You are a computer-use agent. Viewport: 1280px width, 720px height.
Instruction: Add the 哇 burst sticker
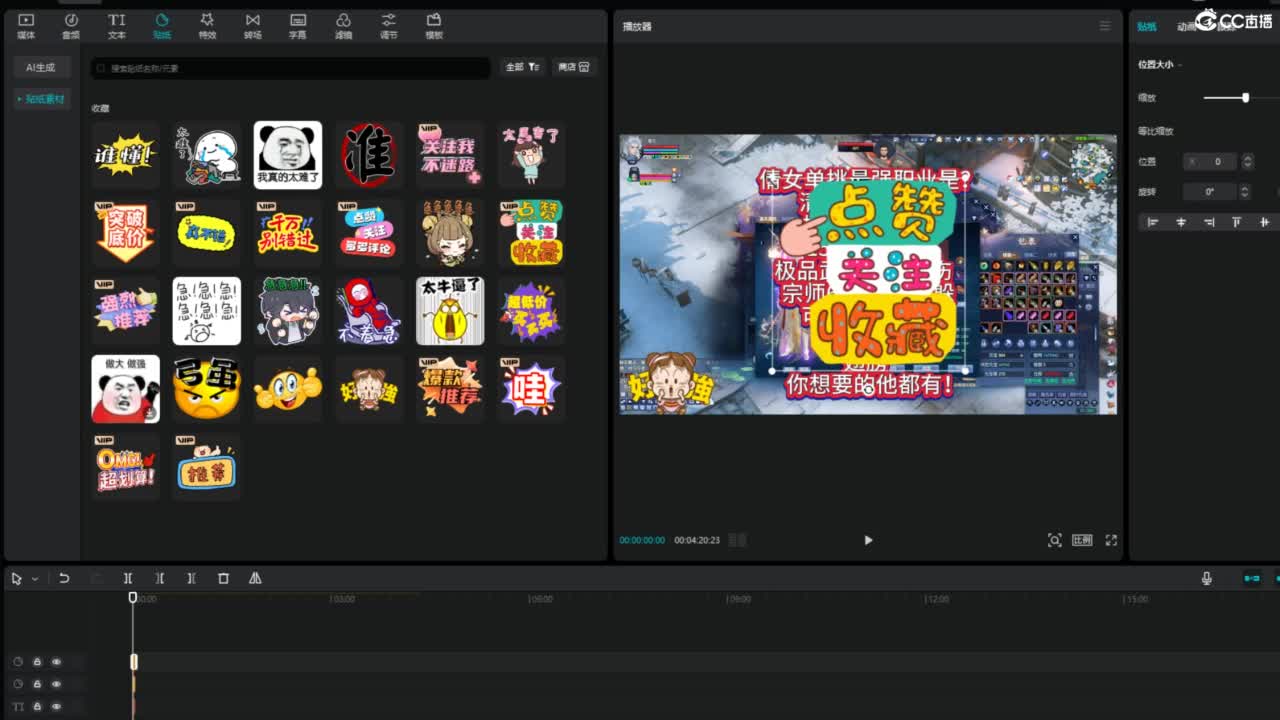pos(531,389)
